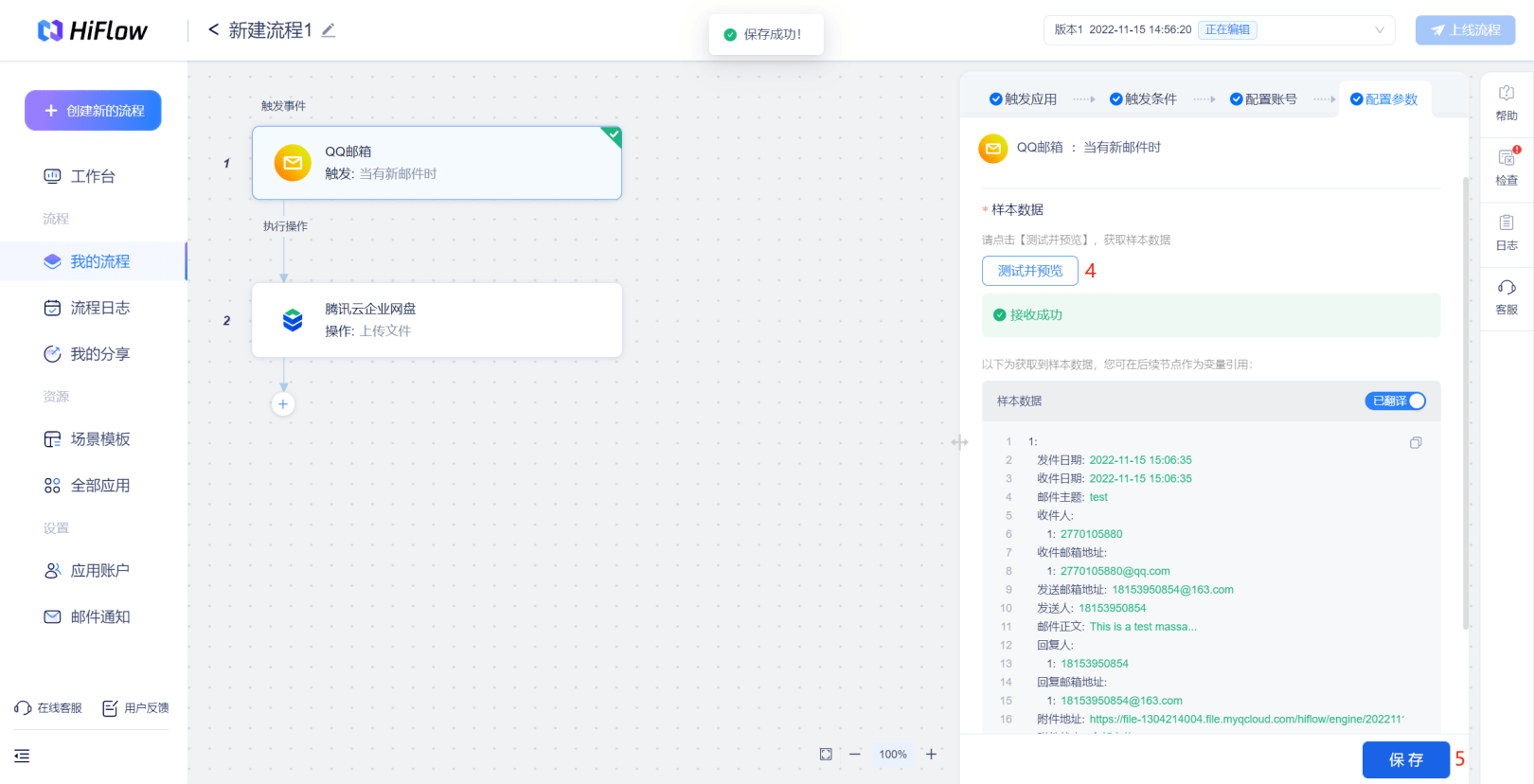Click the attachment URL in line 16
Image resolution: width=1534 pixels, height=784 pixels.
1246,720
